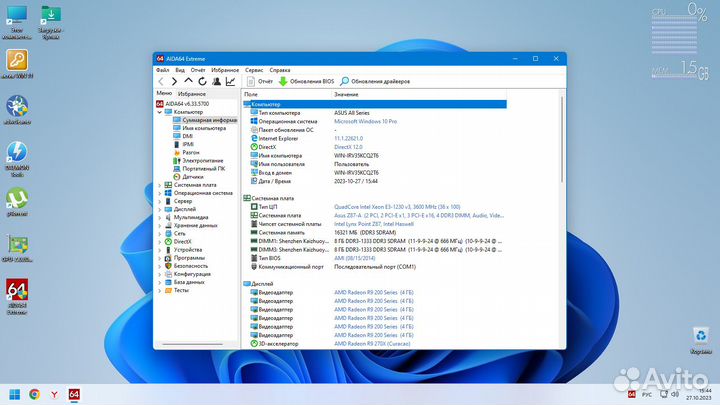Go up one level with the up arrow icon
The width and height of the screenshot is (720, 405).
[188, 81]
